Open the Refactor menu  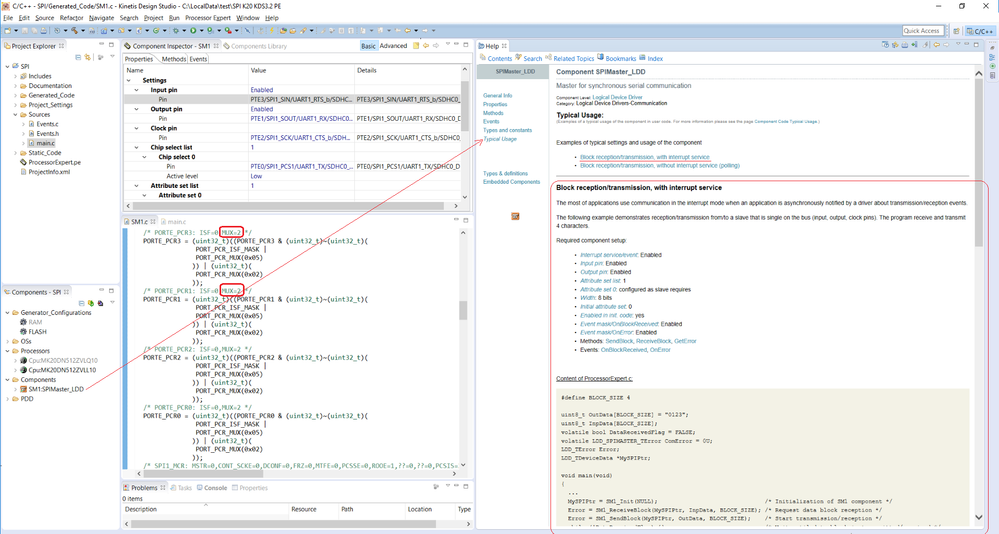[x=71, y=18]
